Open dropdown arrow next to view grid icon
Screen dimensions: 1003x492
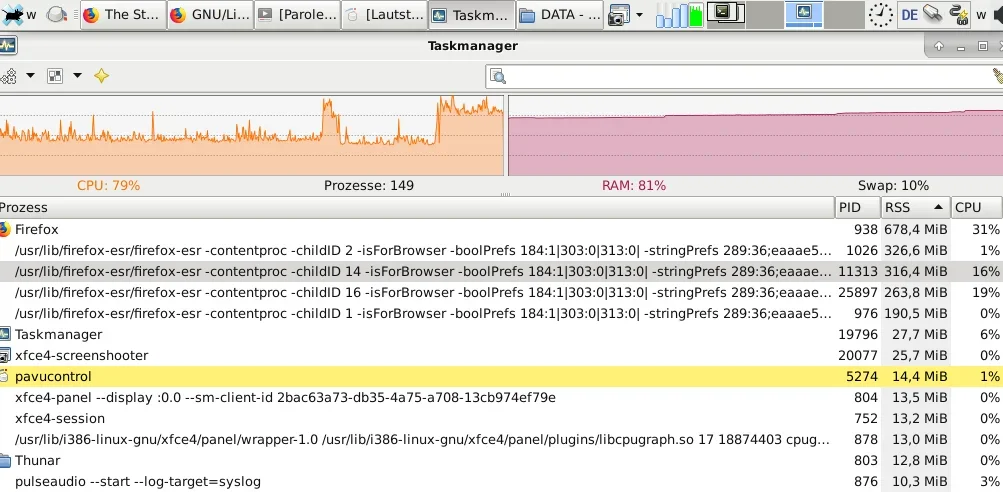tap(77, 75)
